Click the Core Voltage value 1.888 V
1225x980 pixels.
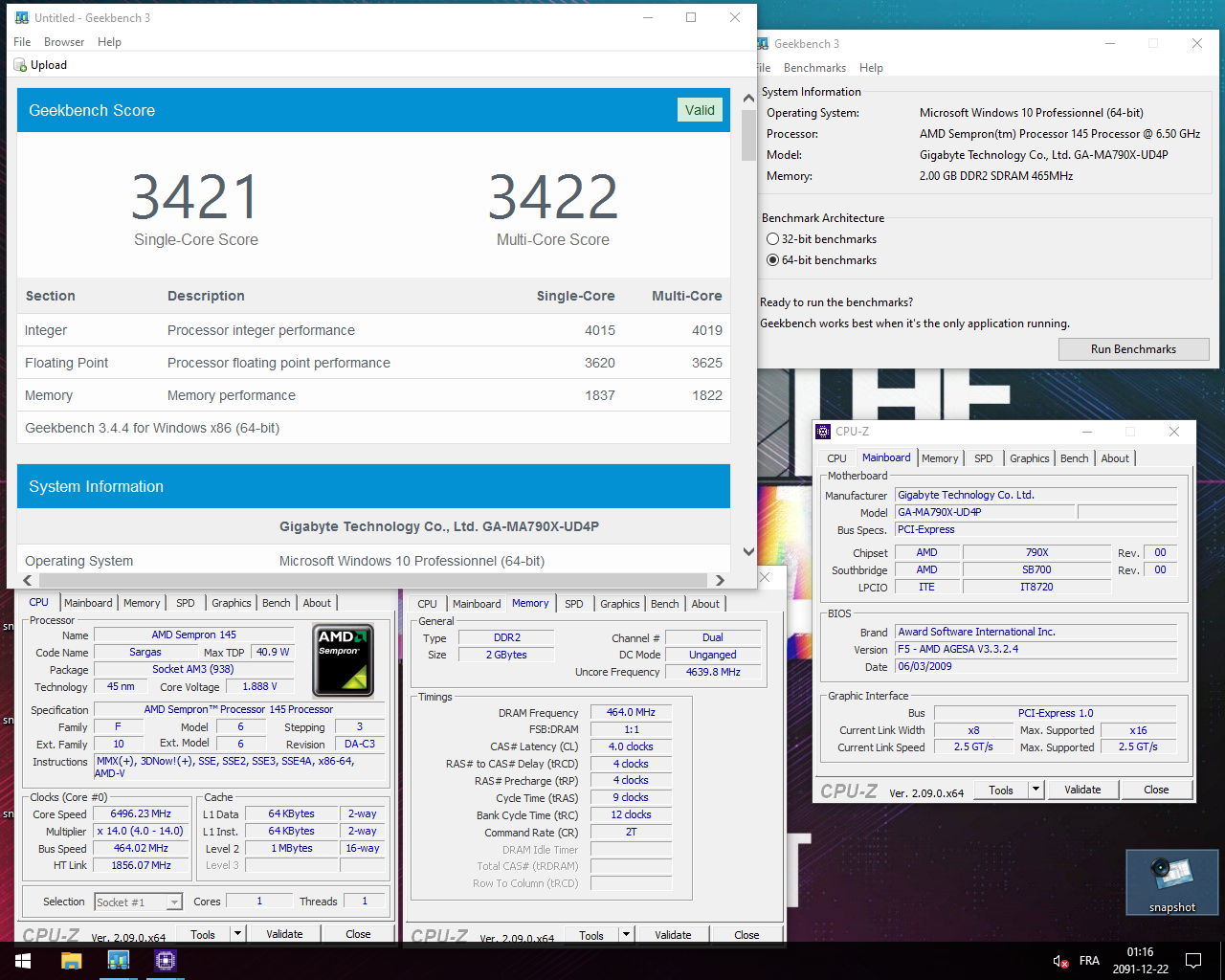coord(259,686)
